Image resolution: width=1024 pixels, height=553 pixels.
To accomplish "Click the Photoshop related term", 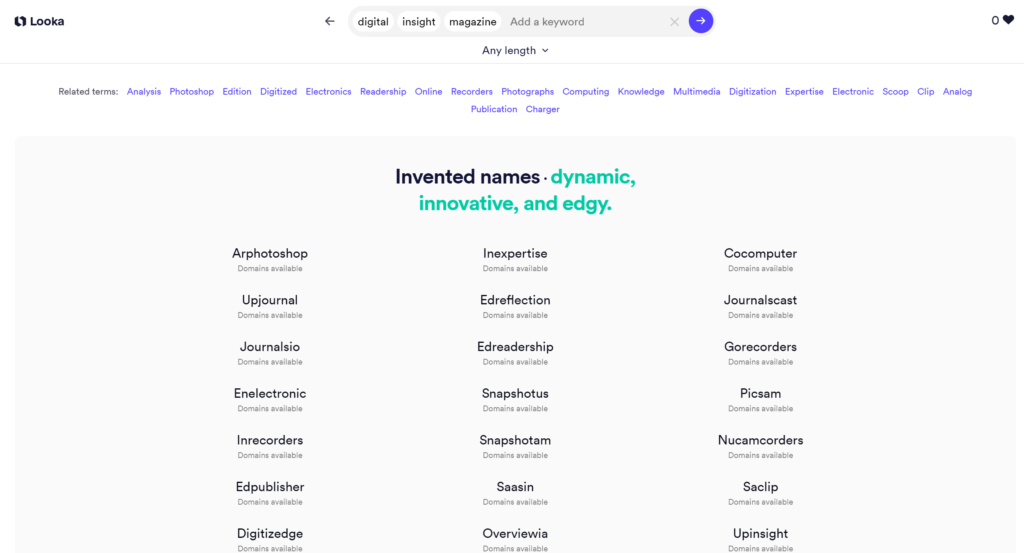I will (x=192, y=92).
